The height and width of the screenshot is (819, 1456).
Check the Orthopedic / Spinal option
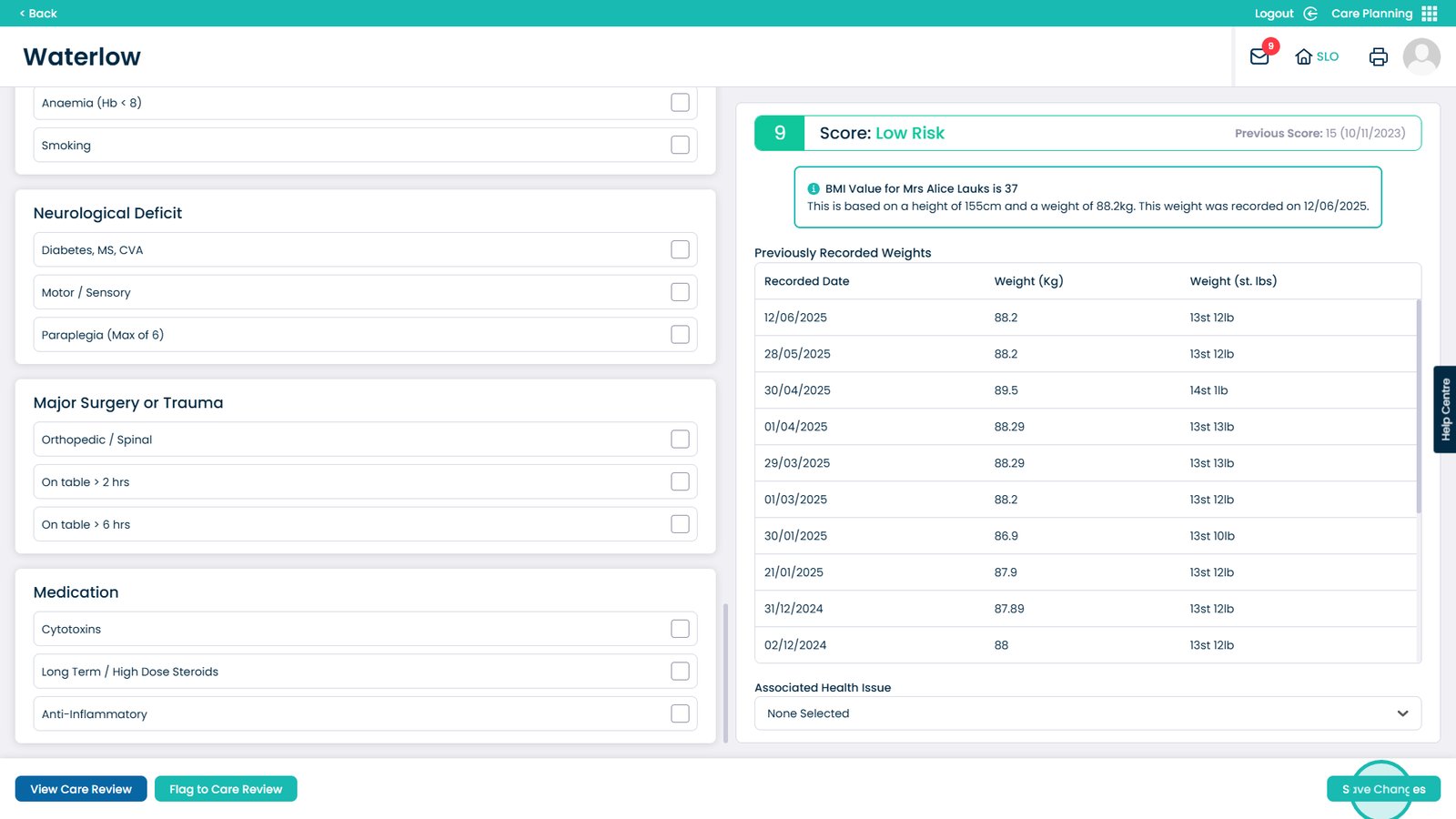coord(680,440)
